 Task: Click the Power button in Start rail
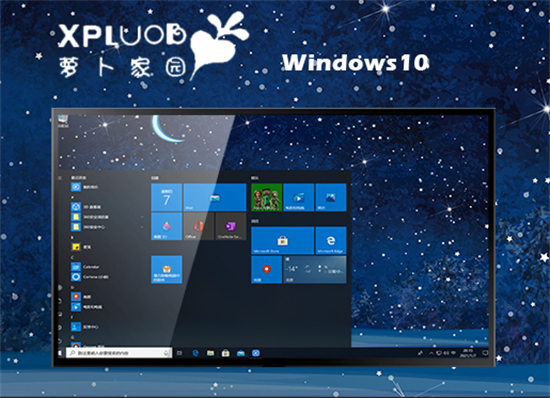coord(60,340)
